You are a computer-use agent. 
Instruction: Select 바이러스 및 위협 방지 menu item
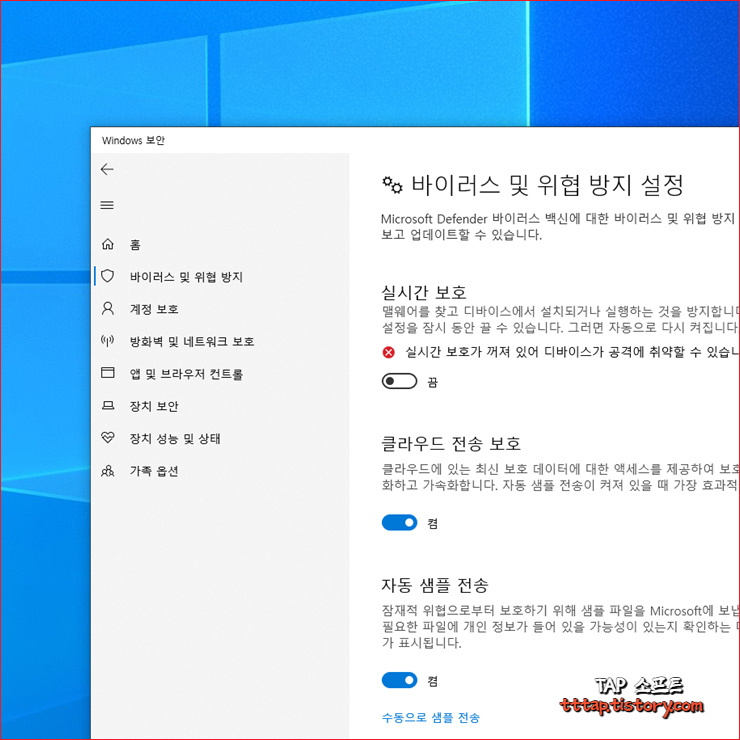[x=186, y=277]
